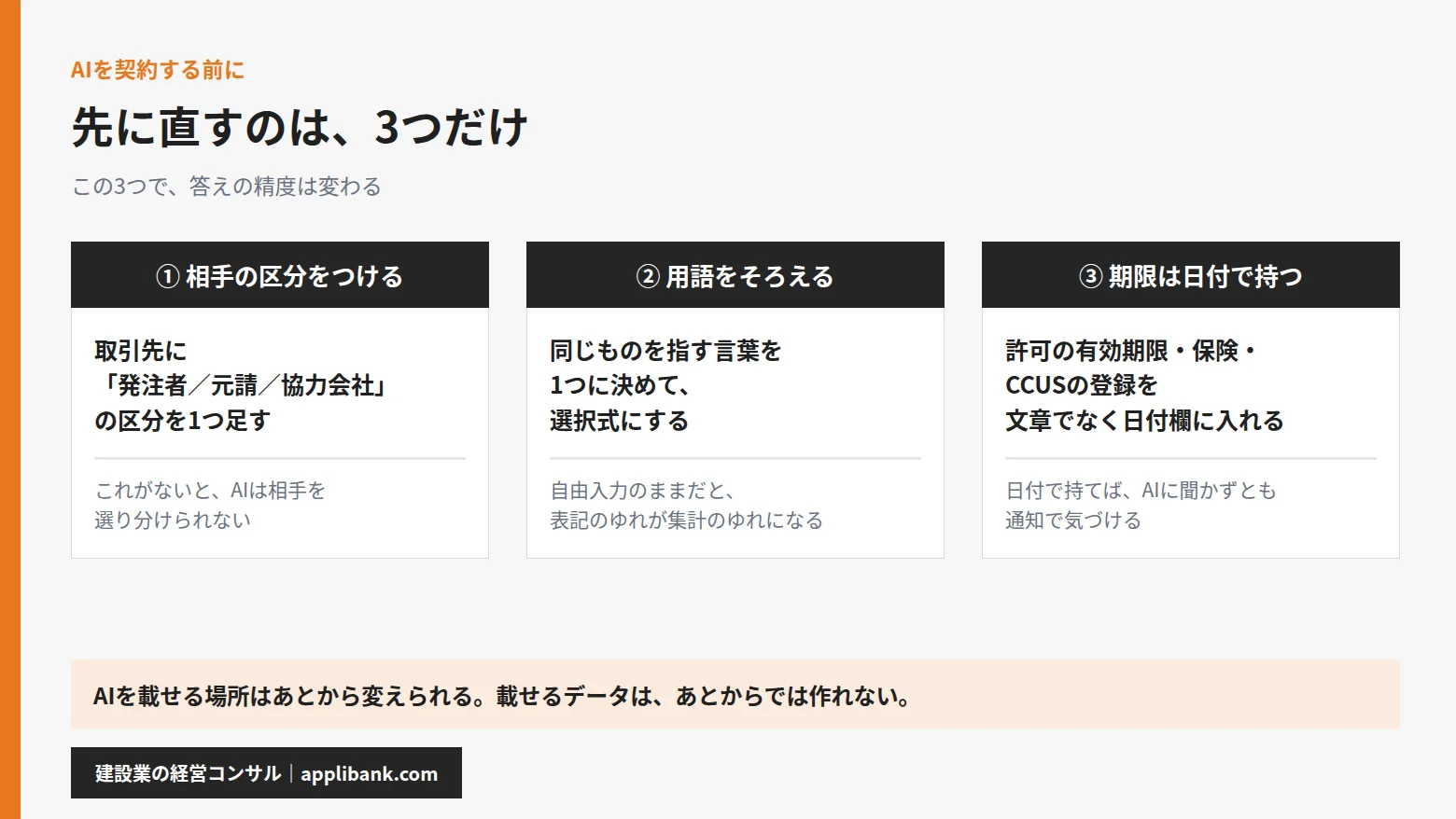This screenshot has height=819, width=1456.
Task: Click the line '「発注者／元請／協力会社」'
Action: pos(243,385)
